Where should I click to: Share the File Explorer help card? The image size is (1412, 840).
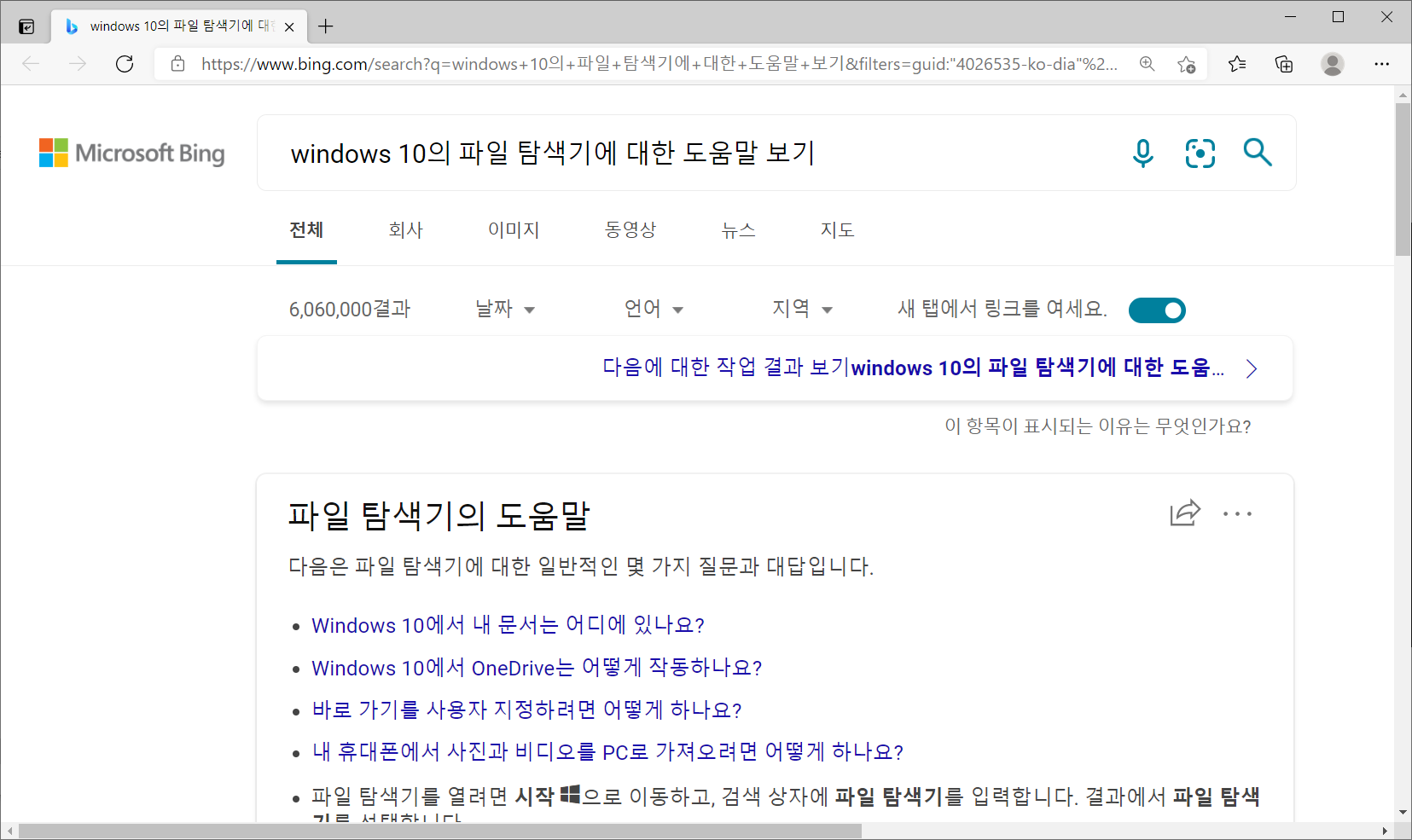click(1185, 513)
